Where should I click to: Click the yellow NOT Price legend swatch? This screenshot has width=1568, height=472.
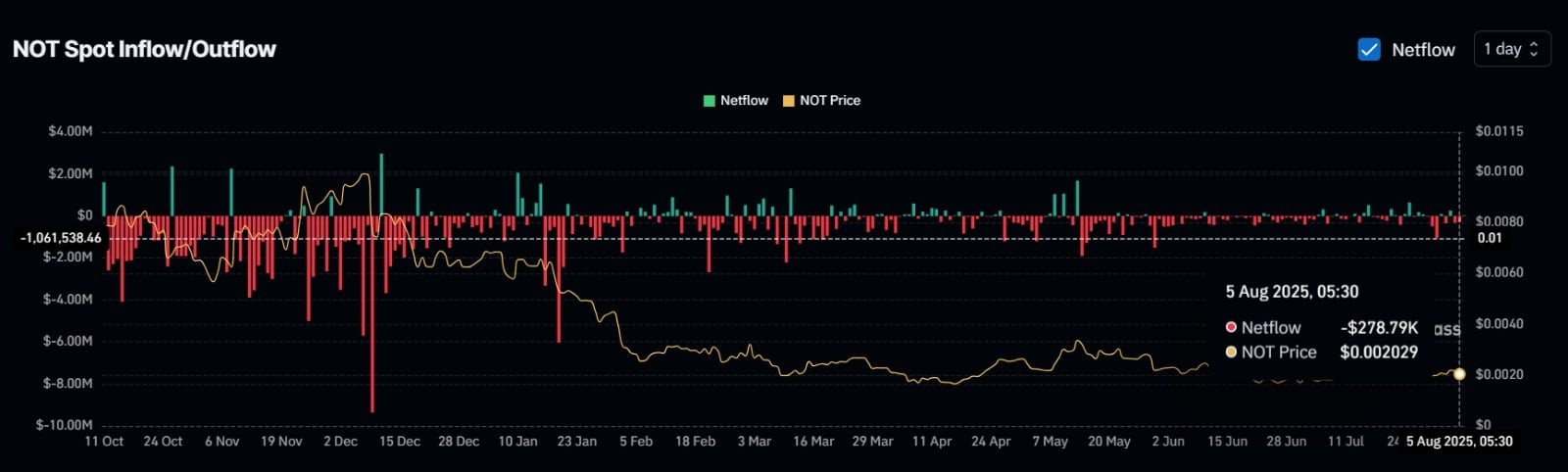pos(788,101)
